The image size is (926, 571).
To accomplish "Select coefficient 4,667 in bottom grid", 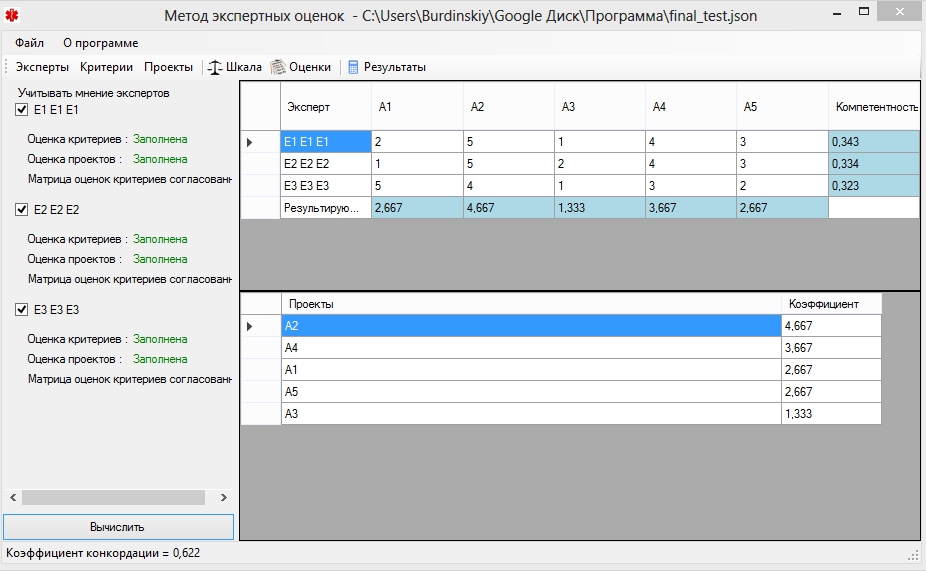I will [832, 326].
